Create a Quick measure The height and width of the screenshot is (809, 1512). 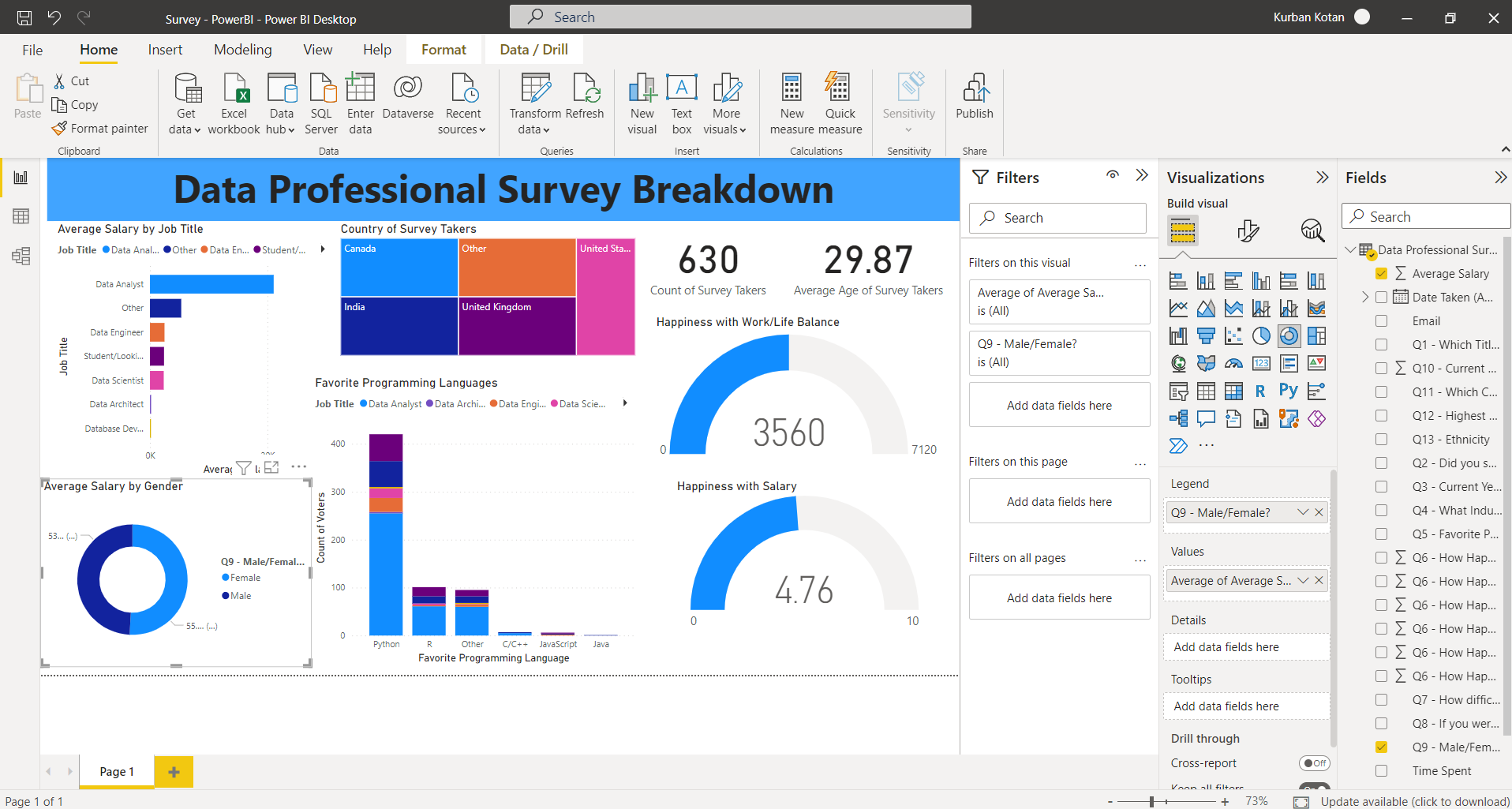pyautogui.click(x=839, y=89)
